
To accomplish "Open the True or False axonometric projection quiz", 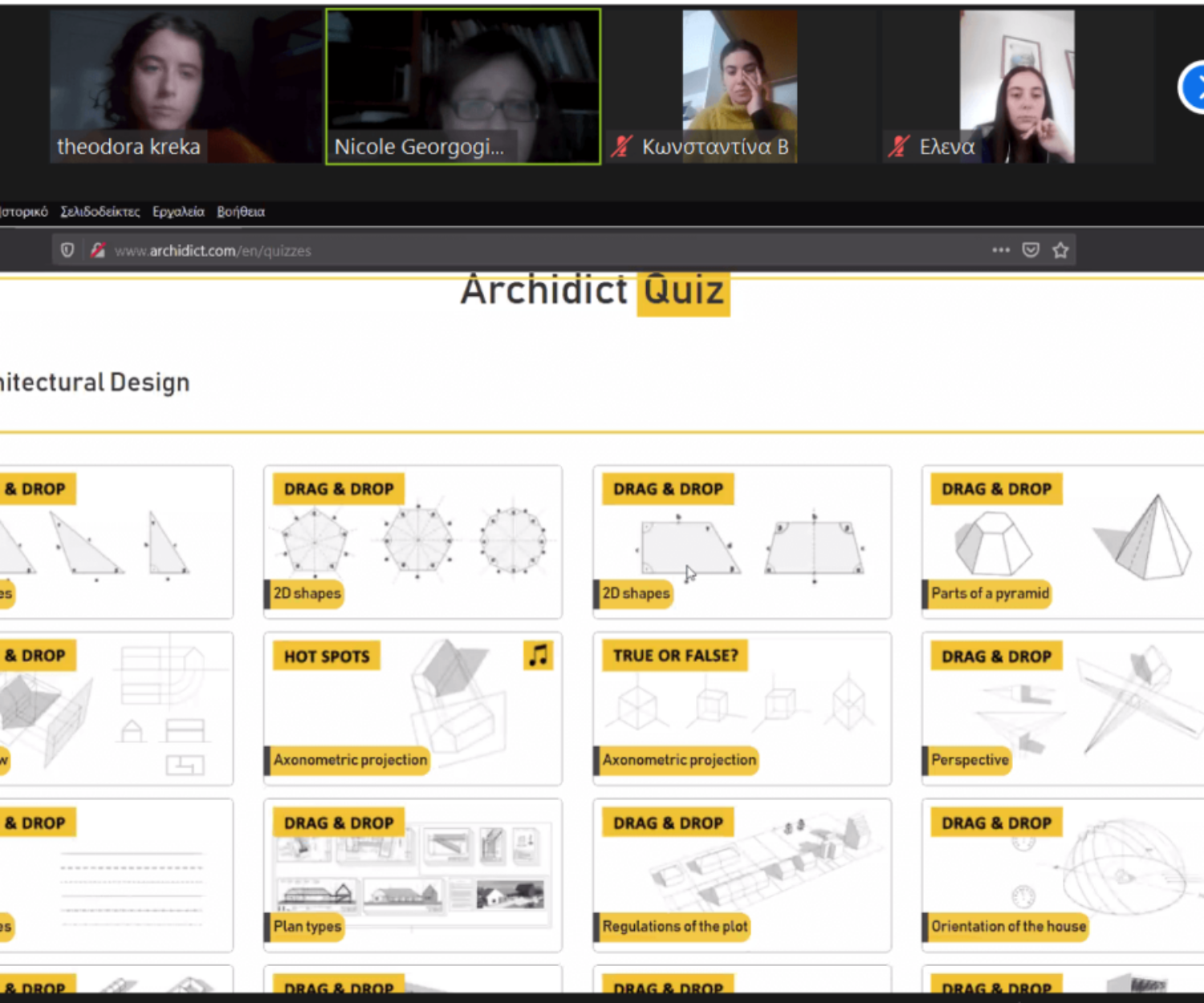I will point(742,708).
